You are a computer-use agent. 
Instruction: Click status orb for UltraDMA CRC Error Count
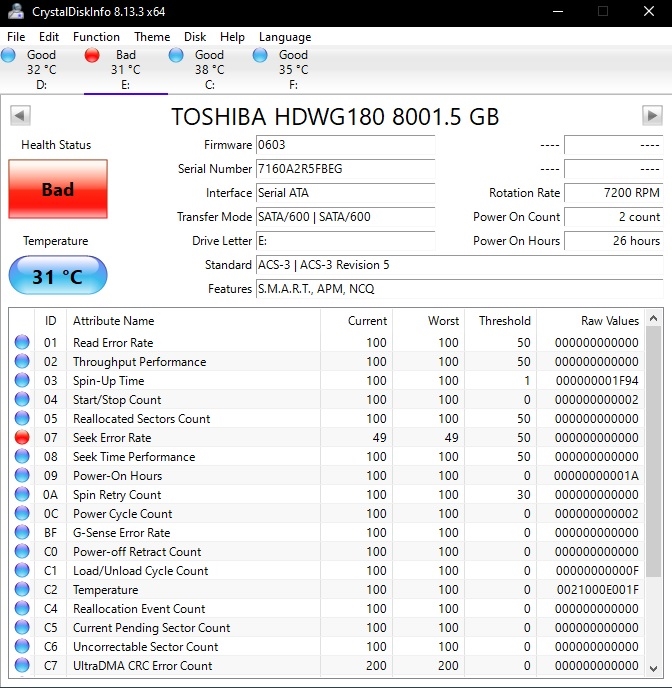(x=22, y=666)
